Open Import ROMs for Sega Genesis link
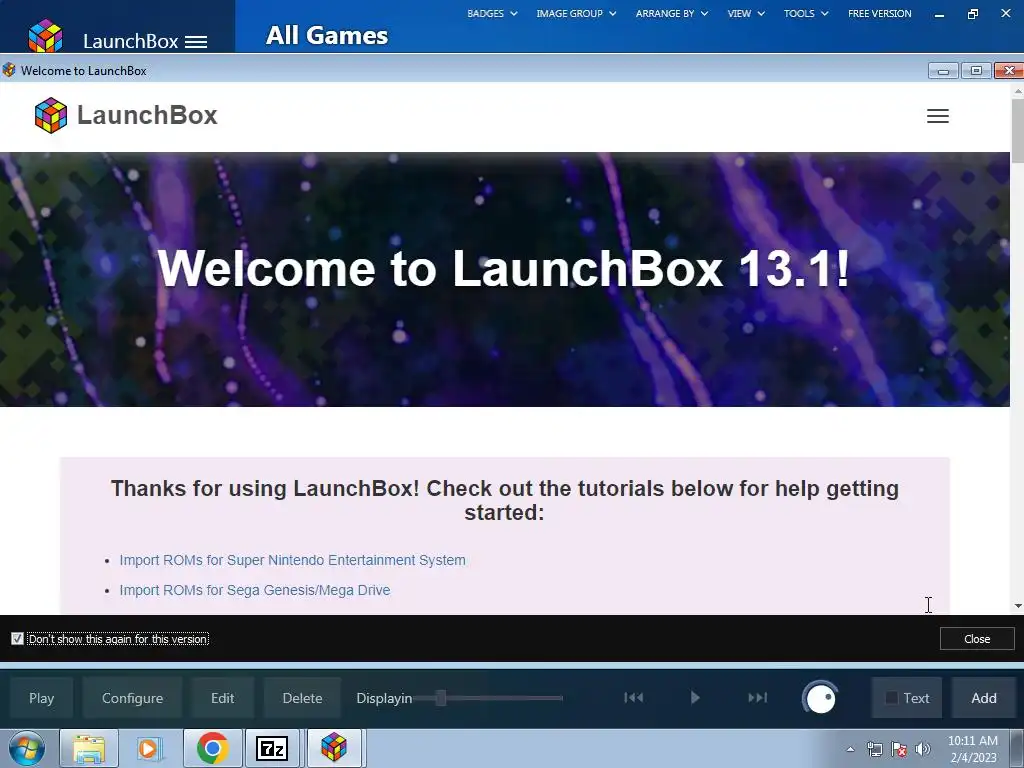This screenshot has height=768, width=1024. coord(255,590)
